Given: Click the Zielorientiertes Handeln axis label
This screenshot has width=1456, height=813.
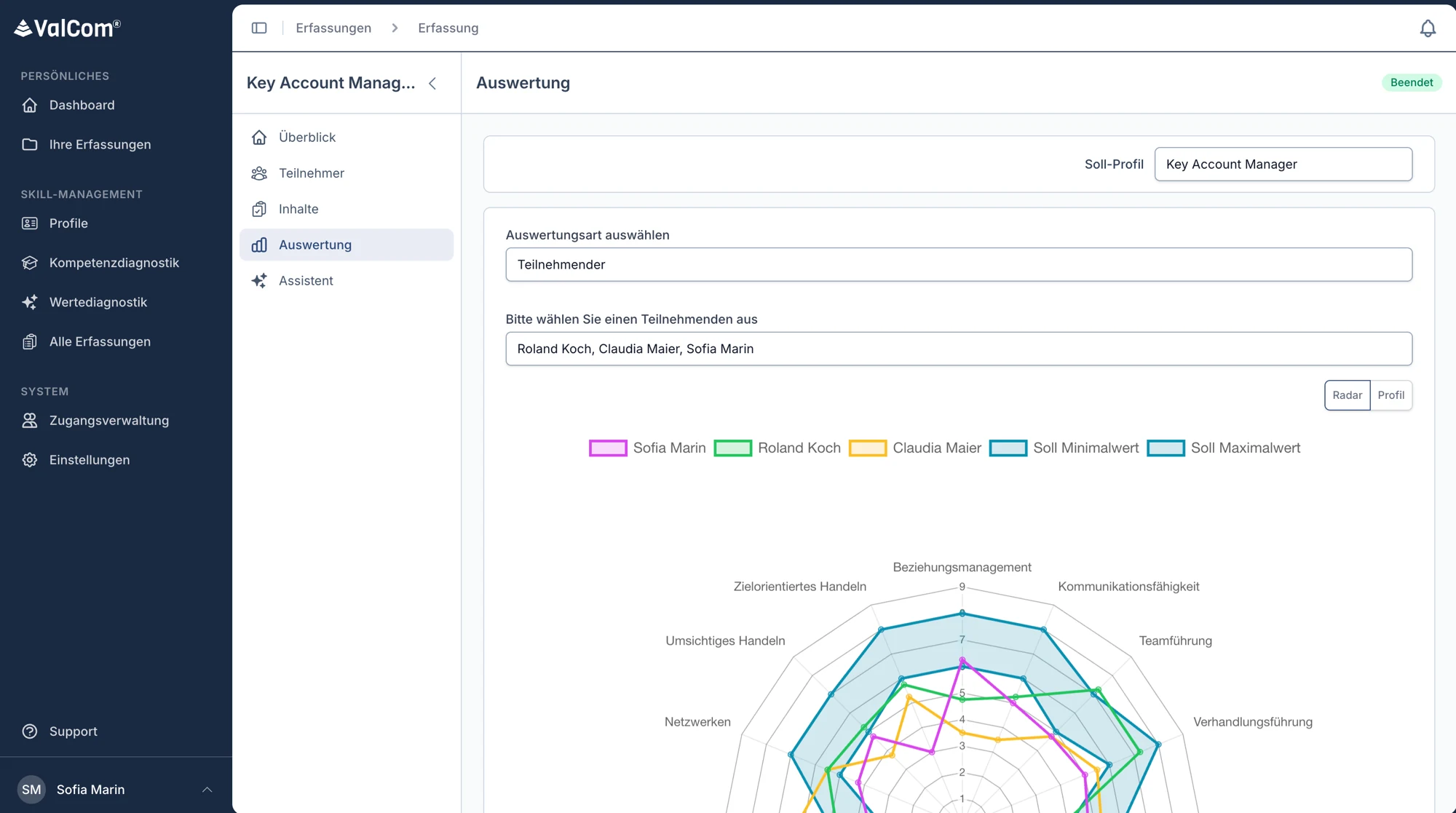Looking at the screenshot, I should [x=800, y=587].
